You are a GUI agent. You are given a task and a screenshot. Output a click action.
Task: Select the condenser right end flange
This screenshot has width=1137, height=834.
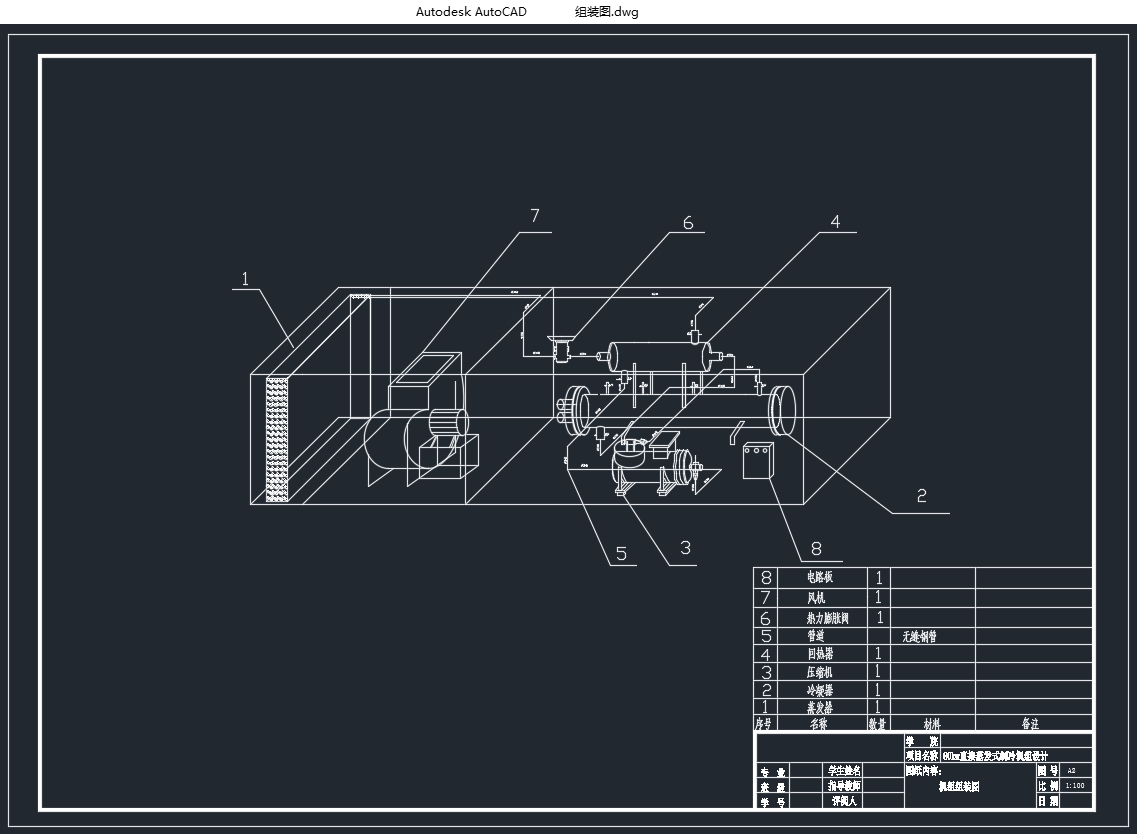pyautogui.click(x=780, y=409)
